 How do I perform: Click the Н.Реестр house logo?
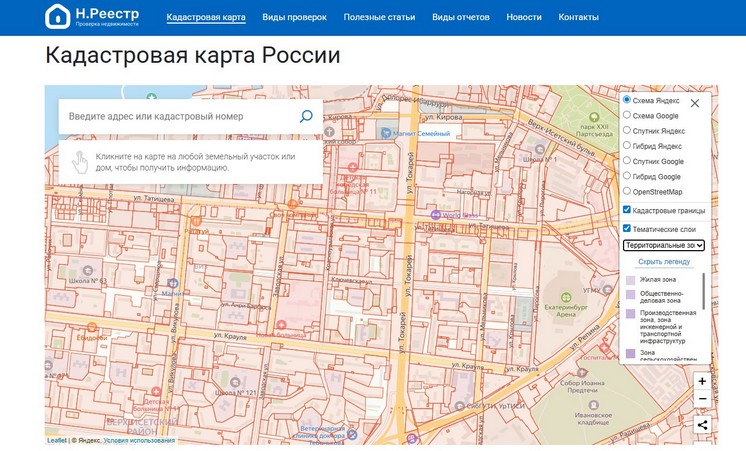coord(58,16)
